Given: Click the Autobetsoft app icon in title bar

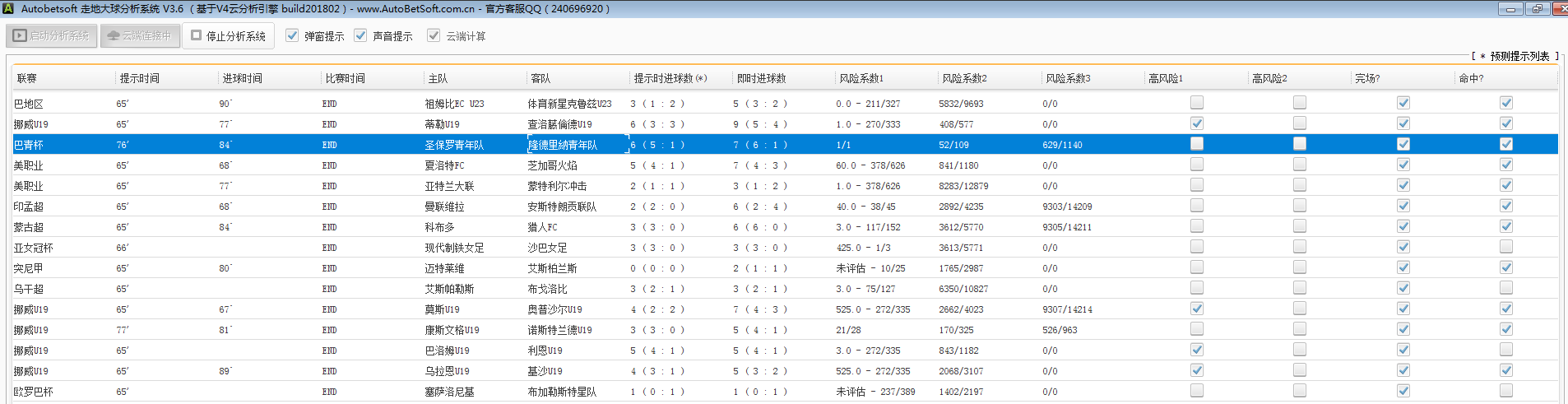Looking at the screenshot, I should 8,8.
